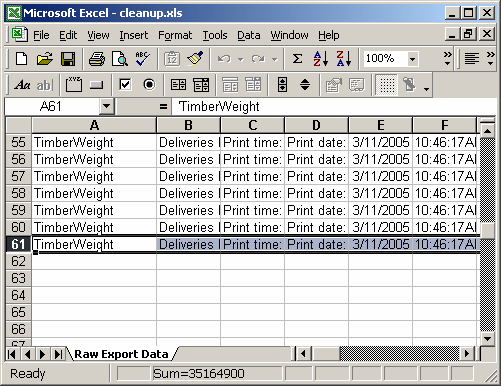
Task: Click the Excel workbook icon beside File menu
Action: (19, 35)
